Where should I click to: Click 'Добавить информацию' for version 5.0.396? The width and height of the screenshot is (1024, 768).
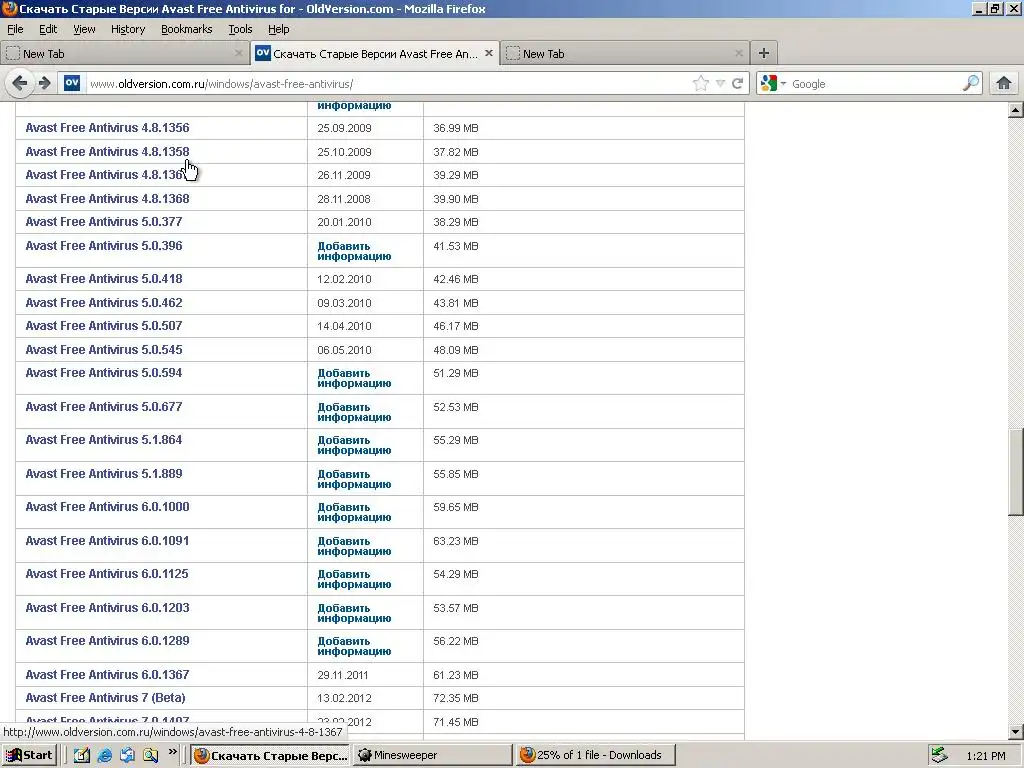(354, 251)
